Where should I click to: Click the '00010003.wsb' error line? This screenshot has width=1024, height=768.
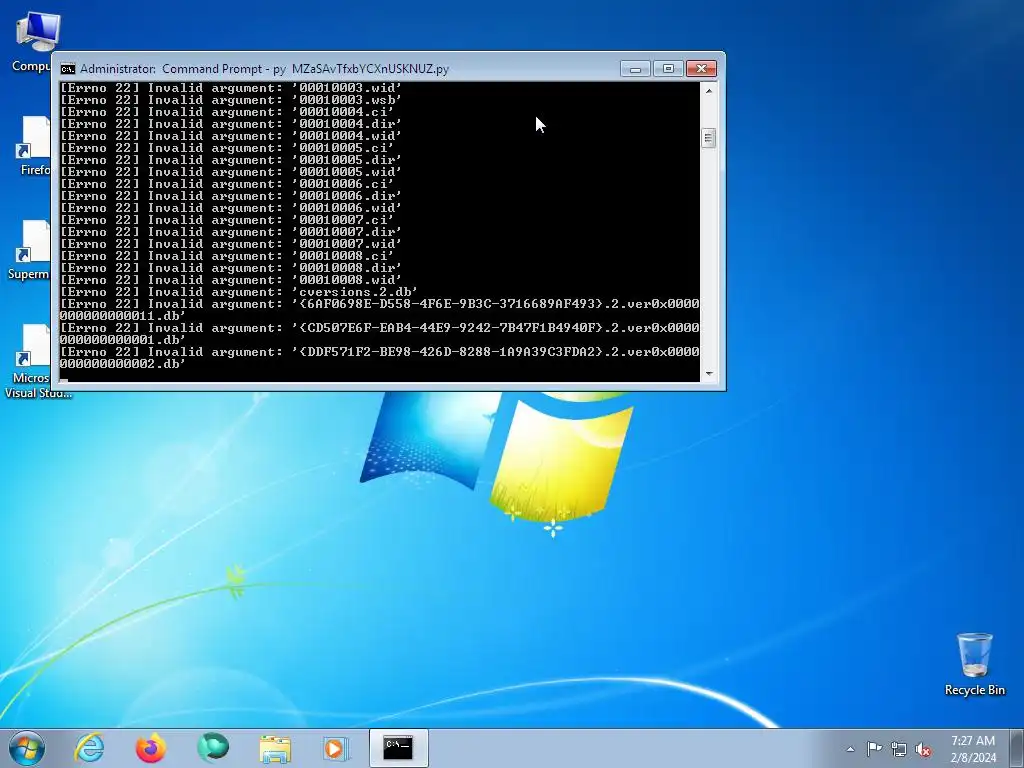coord(231,100)
